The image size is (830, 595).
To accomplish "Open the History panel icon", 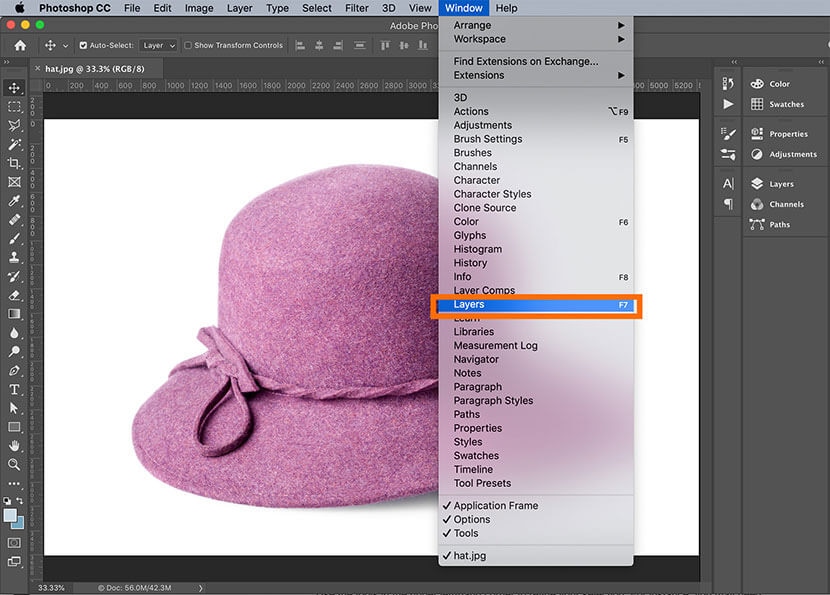I will pyautogui.click(x=728, y=84).
